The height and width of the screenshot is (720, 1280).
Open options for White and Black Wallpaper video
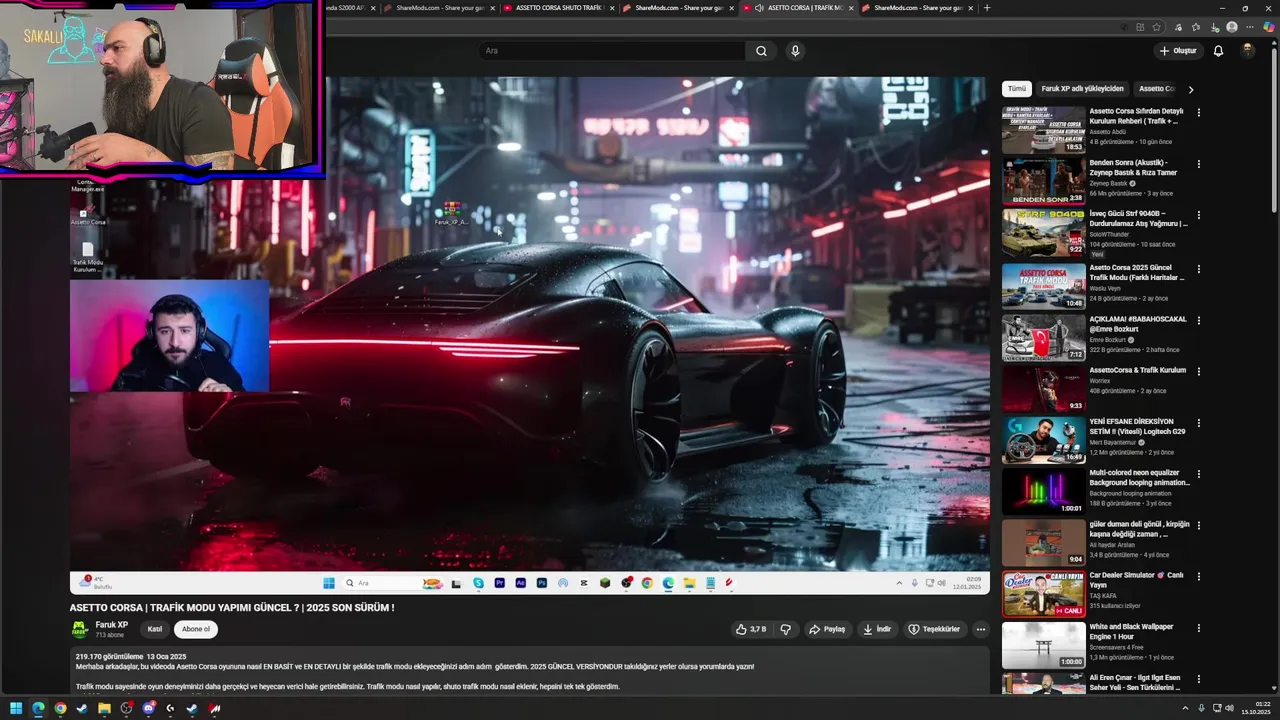(1199, 628)
